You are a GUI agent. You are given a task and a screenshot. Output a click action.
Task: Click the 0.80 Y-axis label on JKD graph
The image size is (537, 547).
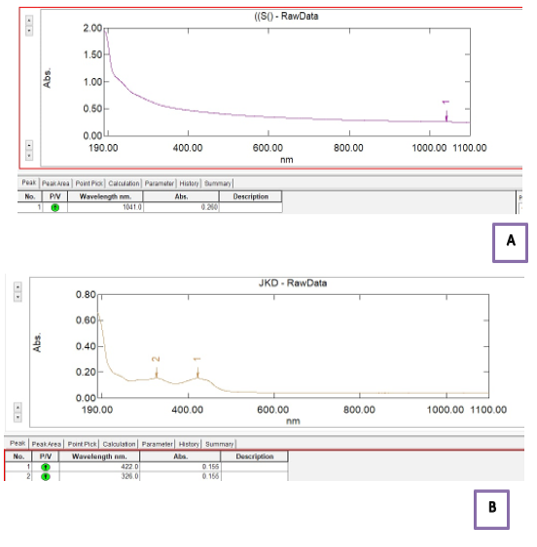pos(85,295)
